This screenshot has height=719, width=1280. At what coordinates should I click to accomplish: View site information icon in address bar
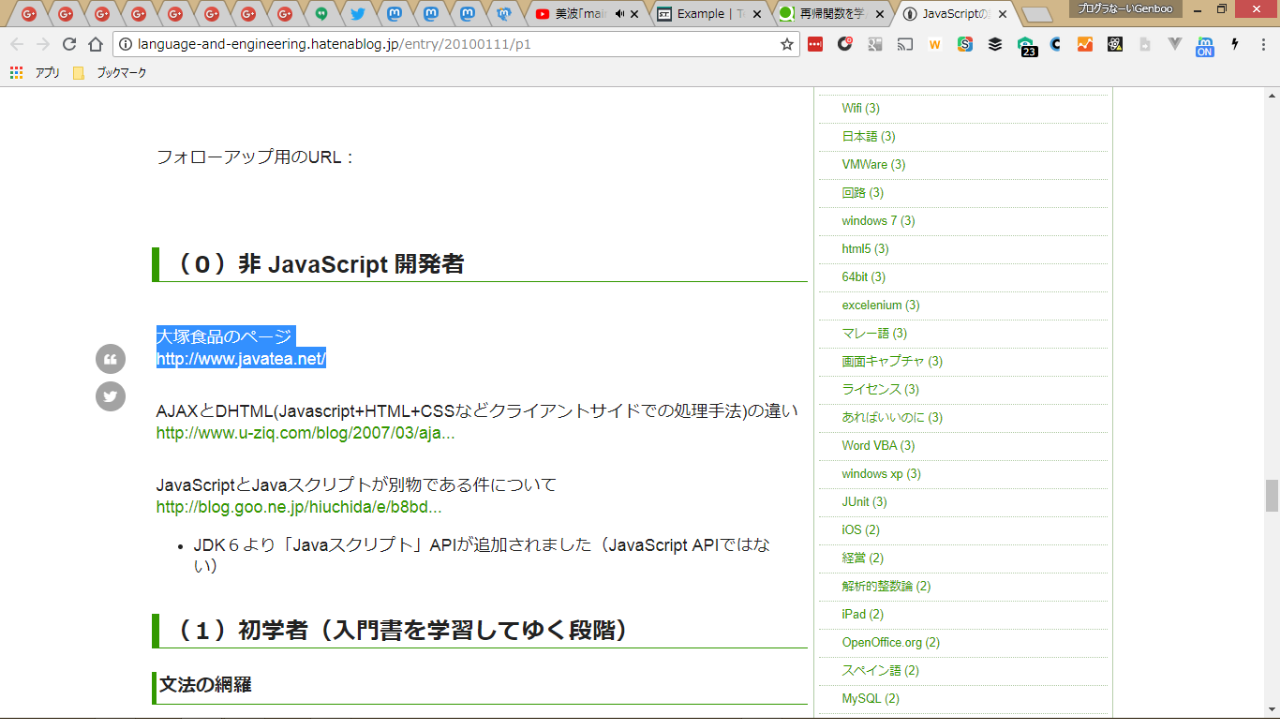[x=125, y=44]
